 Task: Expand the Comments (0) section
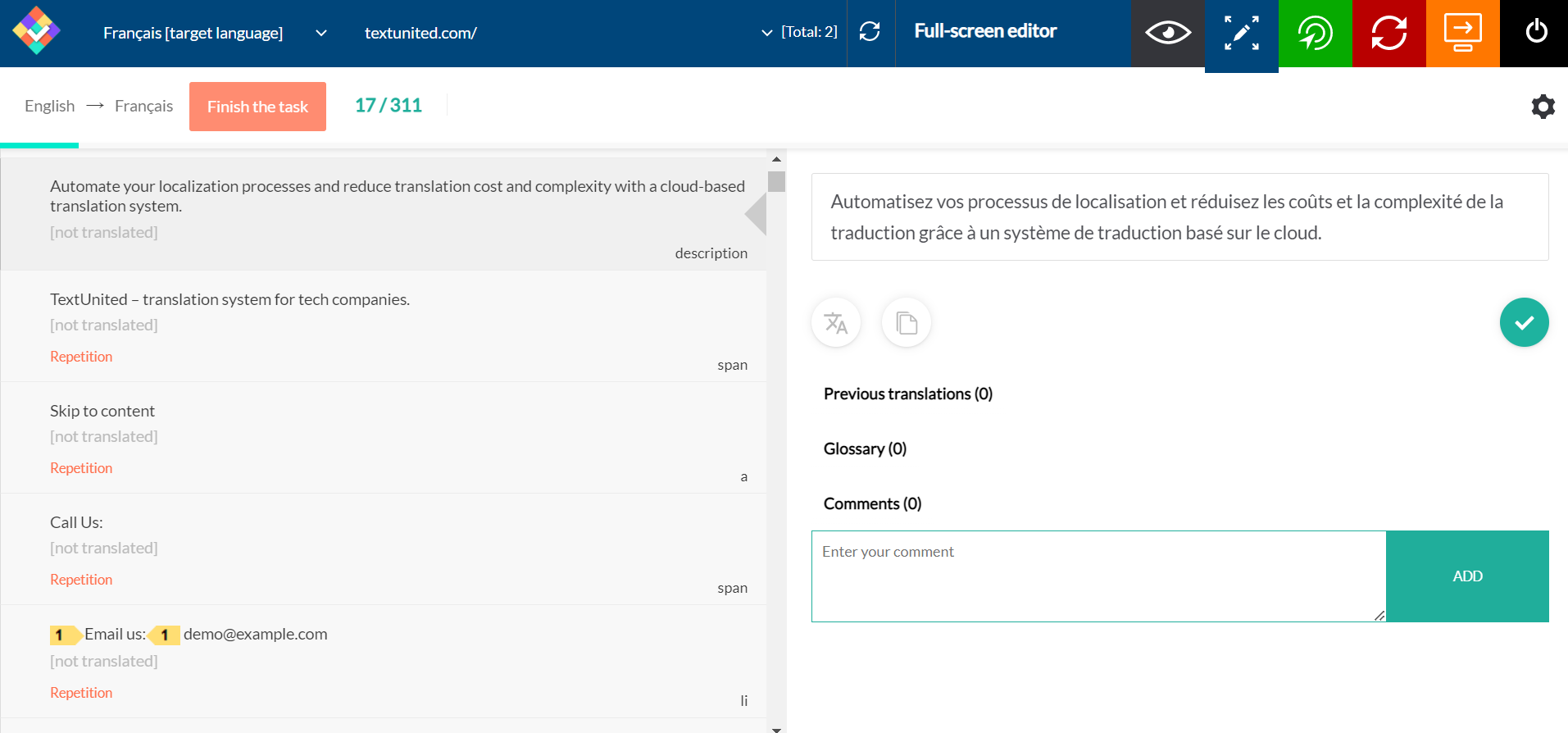pos(872,504)
